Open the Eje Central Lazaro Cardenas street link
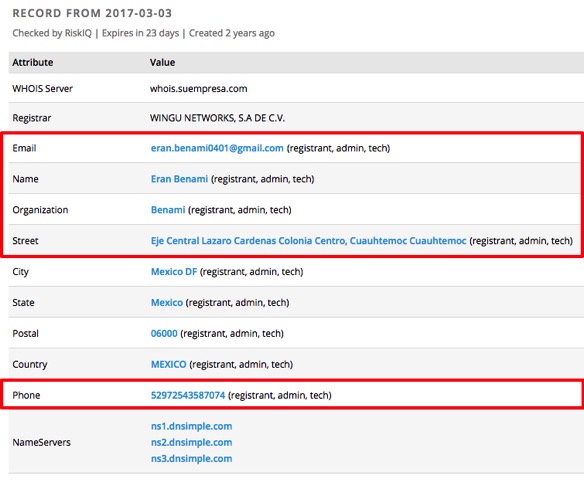Screen dimensions: 584x486 pos(308,241)
